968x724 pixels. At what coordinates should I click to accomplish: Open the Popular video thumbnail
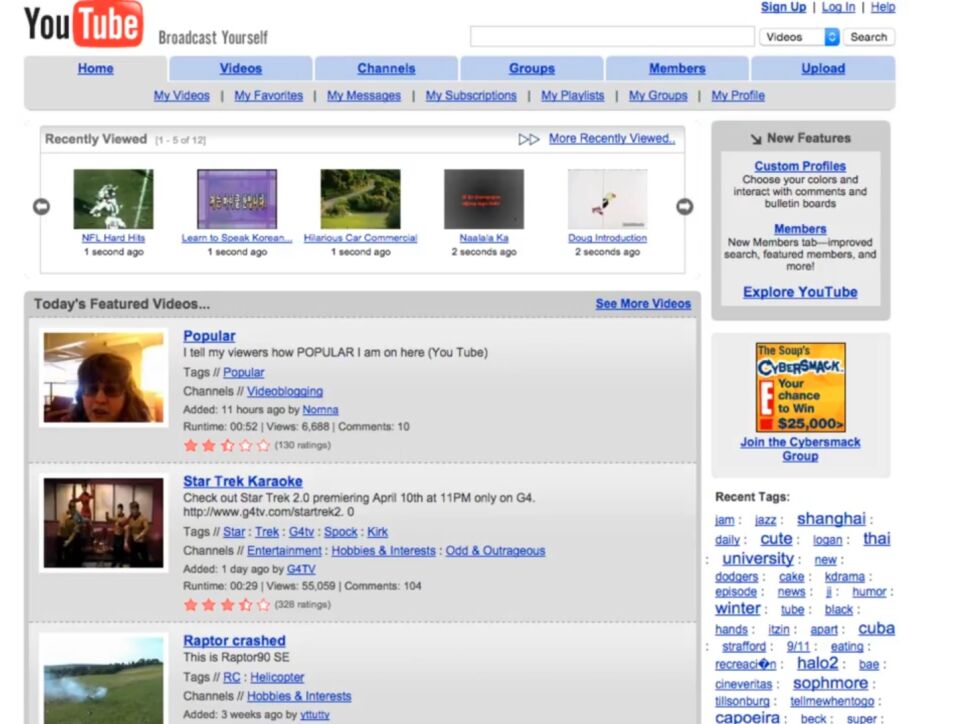point(104,377)
